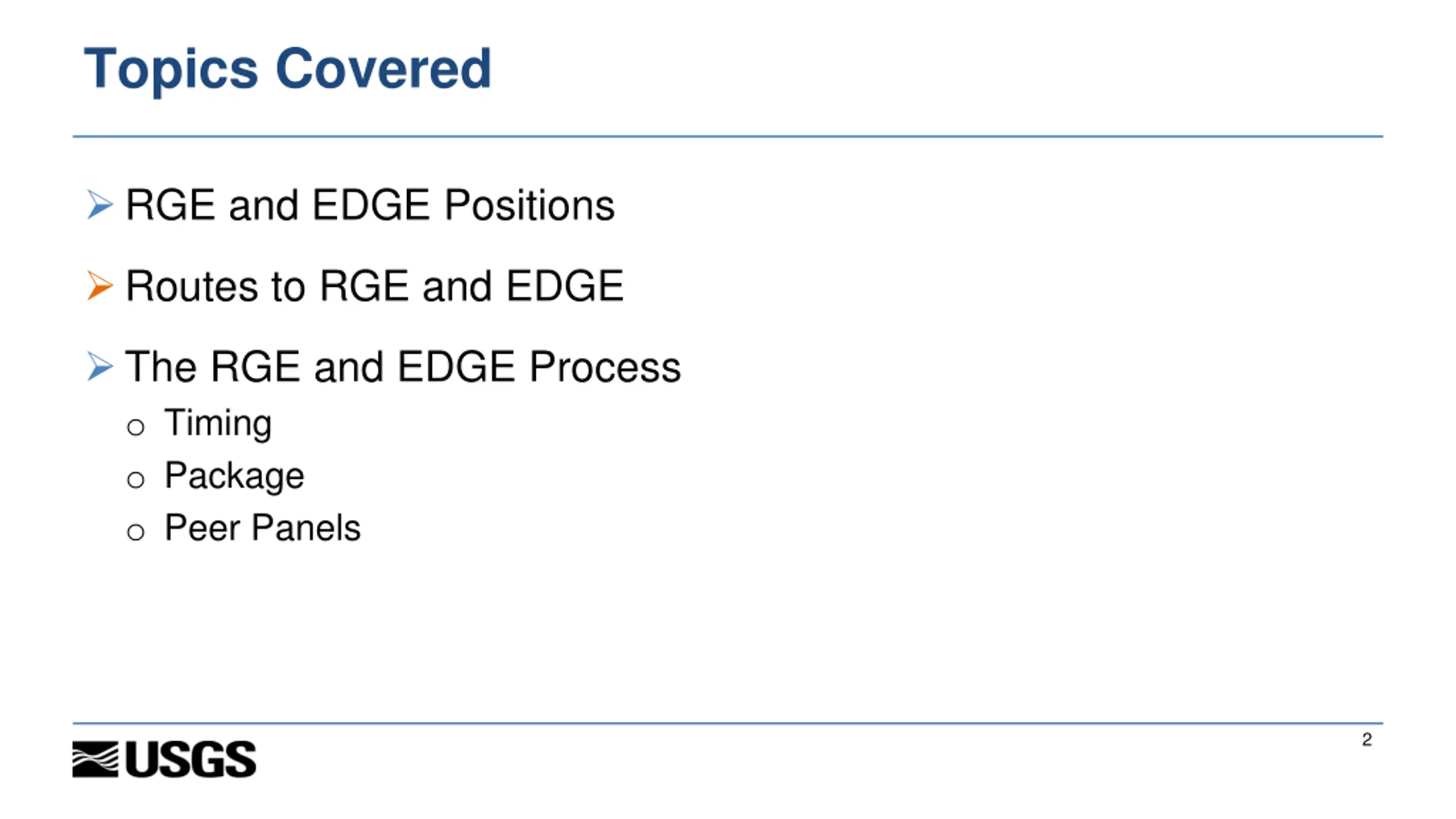Image resolution: width=1456 pixels, height=819 pixels.
Task: Click the word Process in the third bullet
Action: pos(605,367)
